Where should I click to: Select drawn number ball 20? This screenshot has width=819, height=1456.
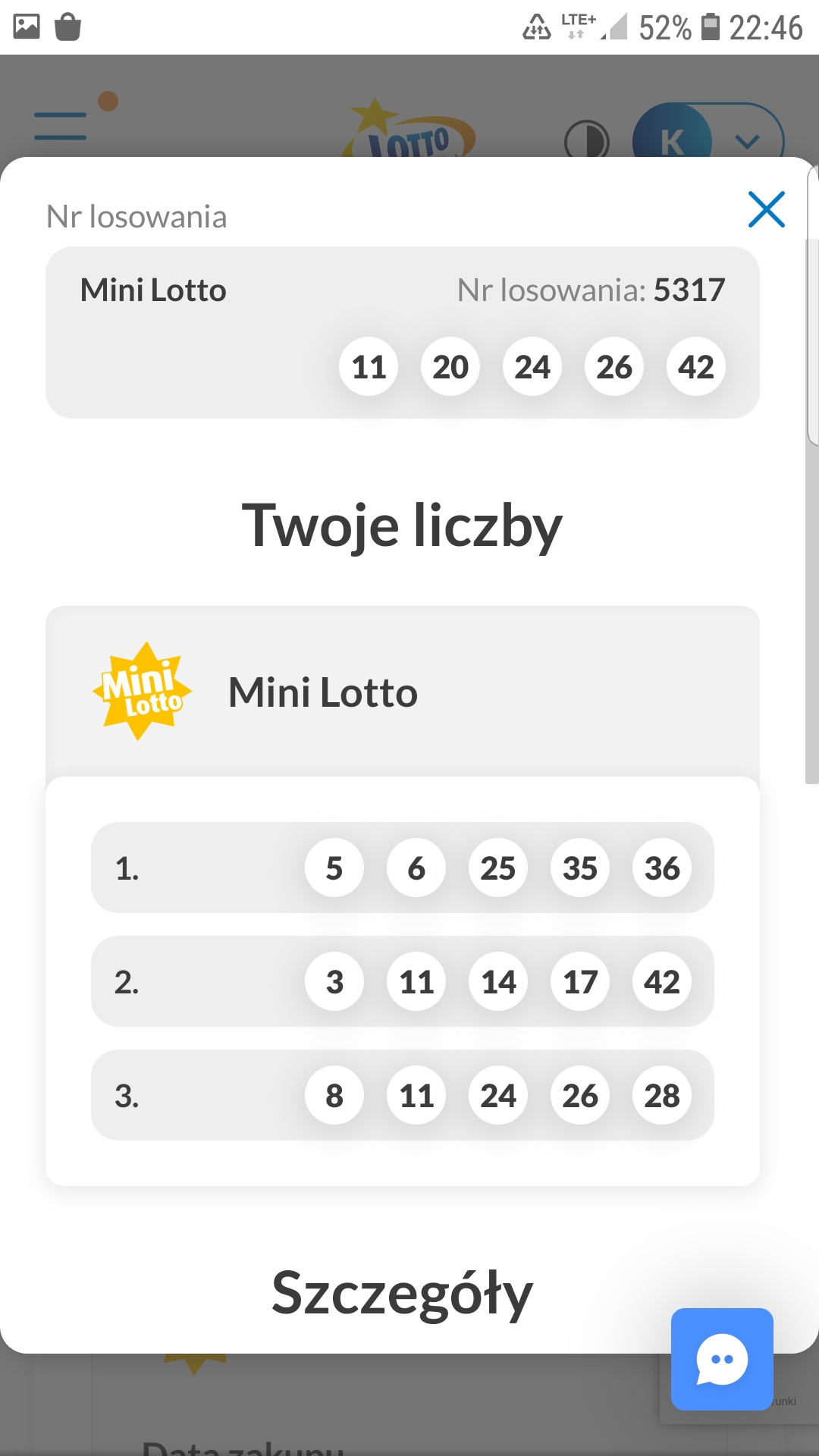(450, 367)
